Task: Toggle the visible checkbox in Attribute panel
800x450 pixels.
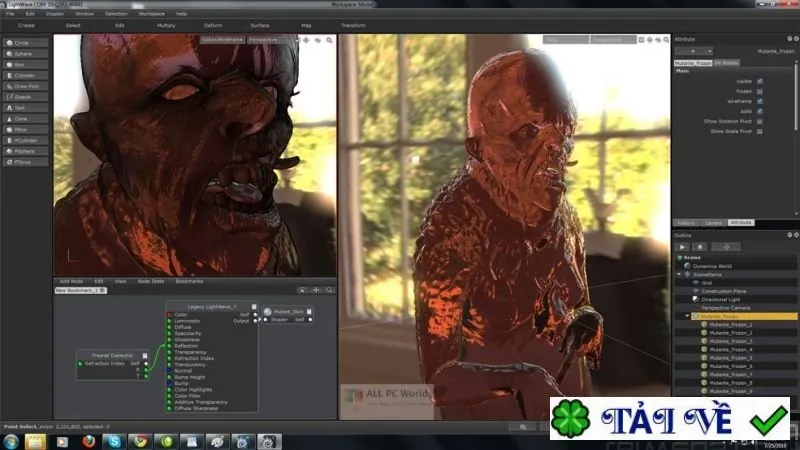Action: (x=760, y=81)
